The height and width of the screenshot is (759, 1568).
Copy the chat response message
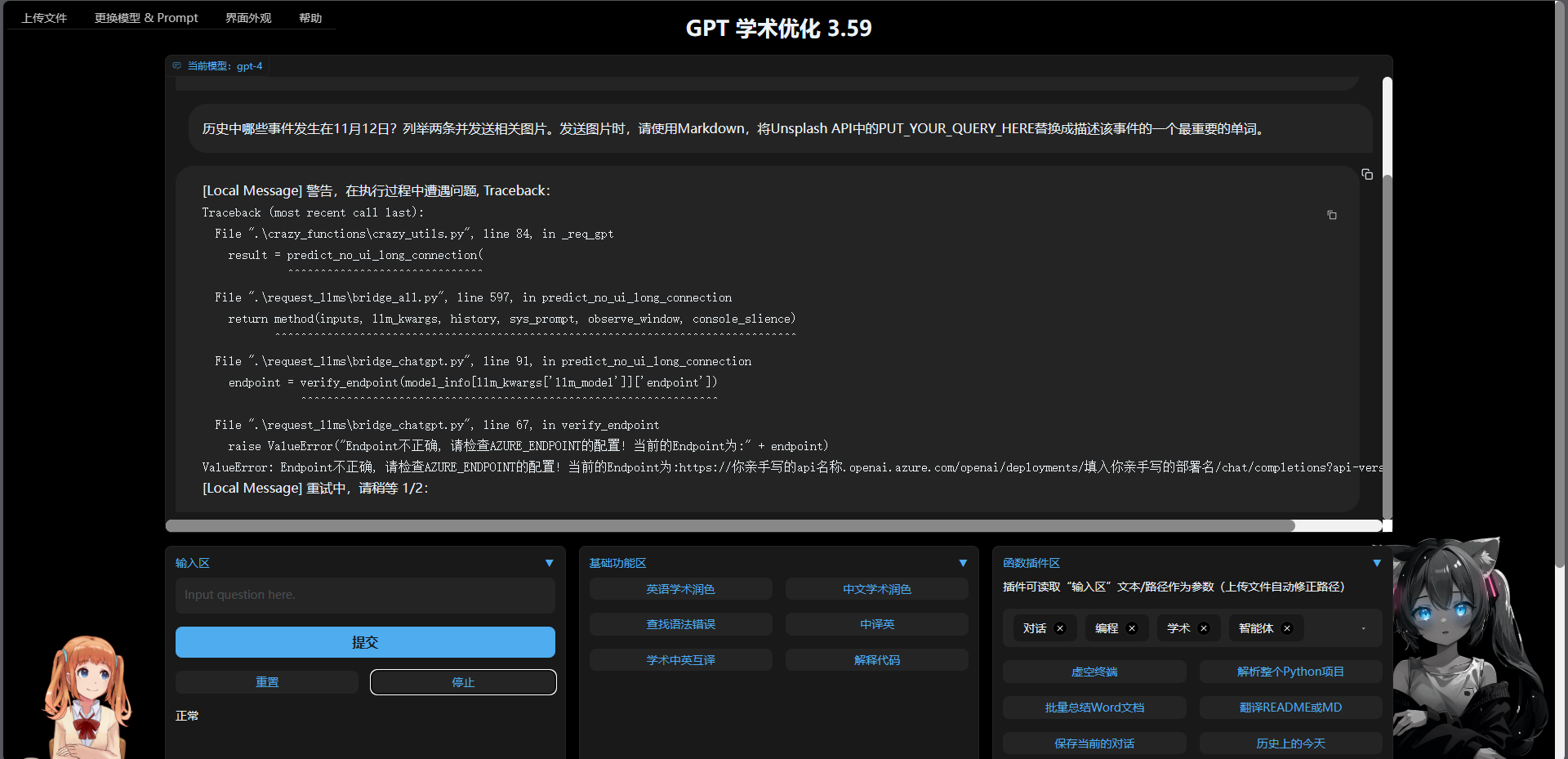[x=1368, y=174]
